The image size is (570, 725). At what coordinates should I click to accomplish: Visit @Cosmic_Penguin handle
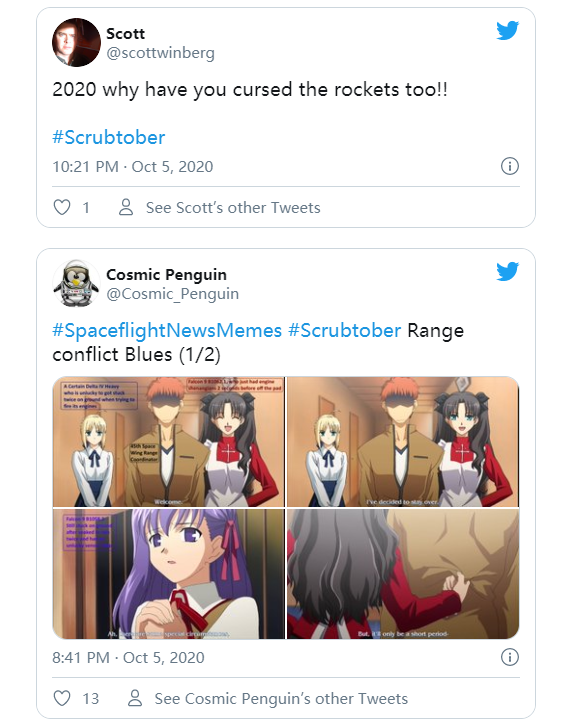coord(172,294)
